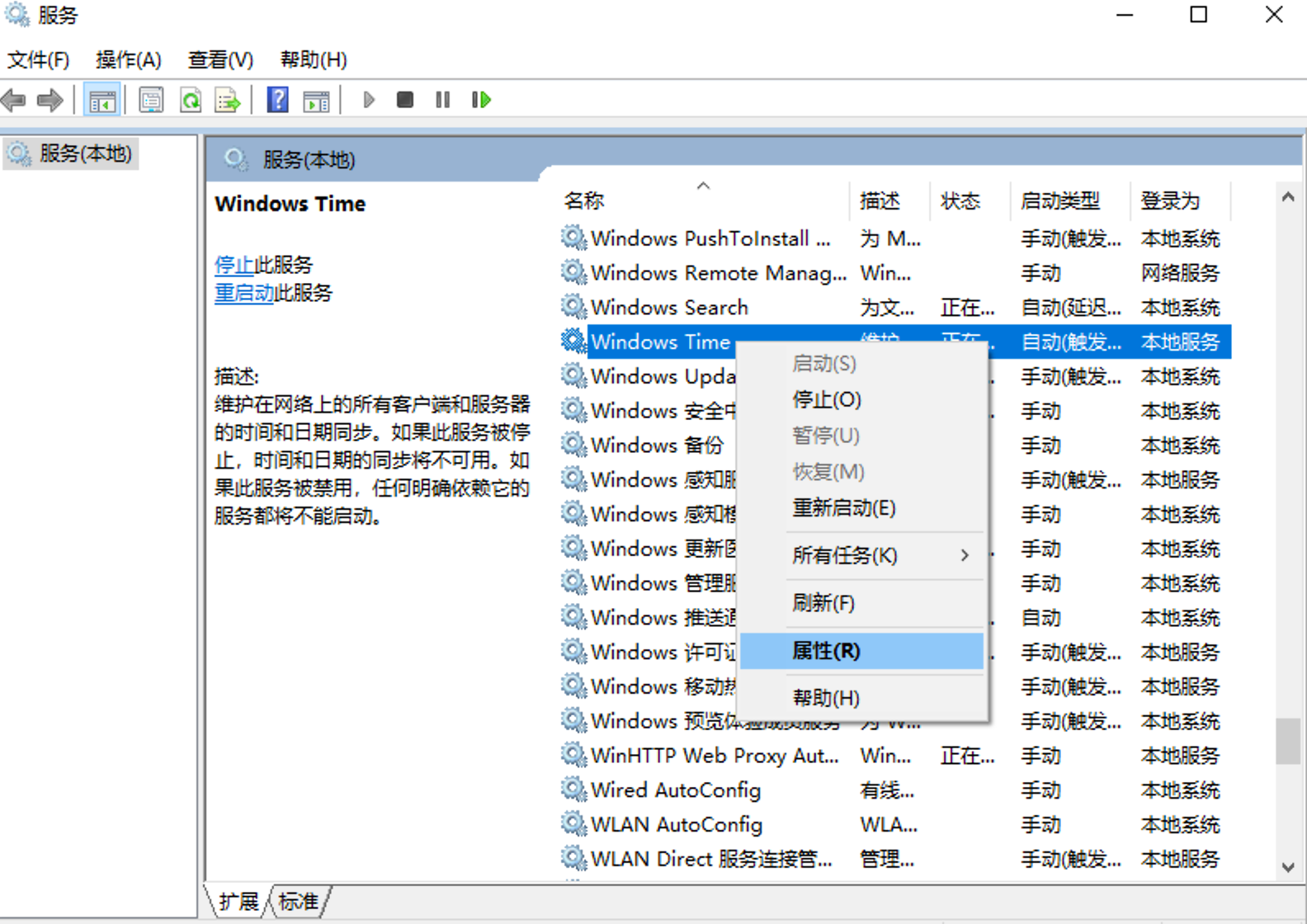Click gear icon of Windows Remote Management
This screenshot has height=924, width=1307.
pos(573,272)
